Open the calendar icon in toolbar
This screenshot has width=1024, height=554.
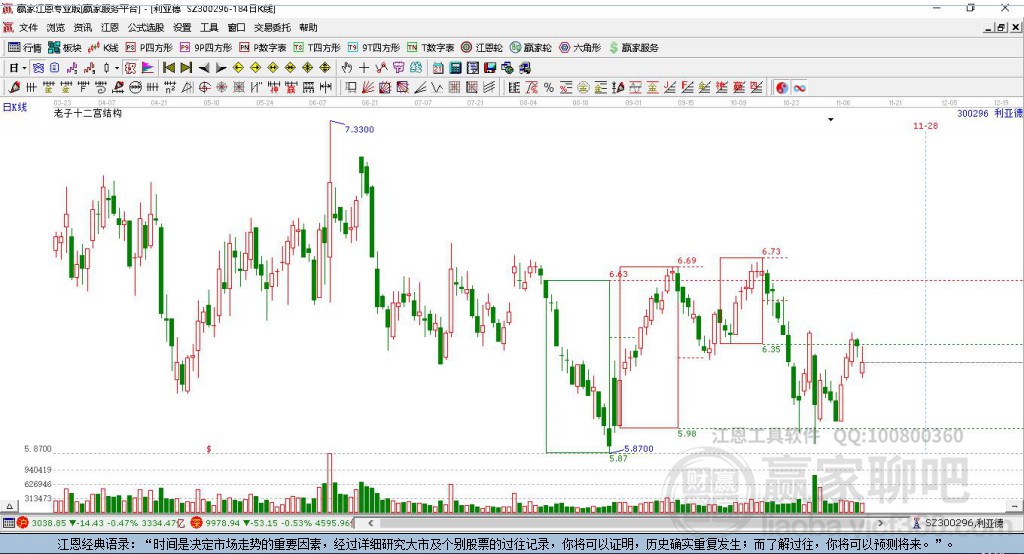pos(438,68)
